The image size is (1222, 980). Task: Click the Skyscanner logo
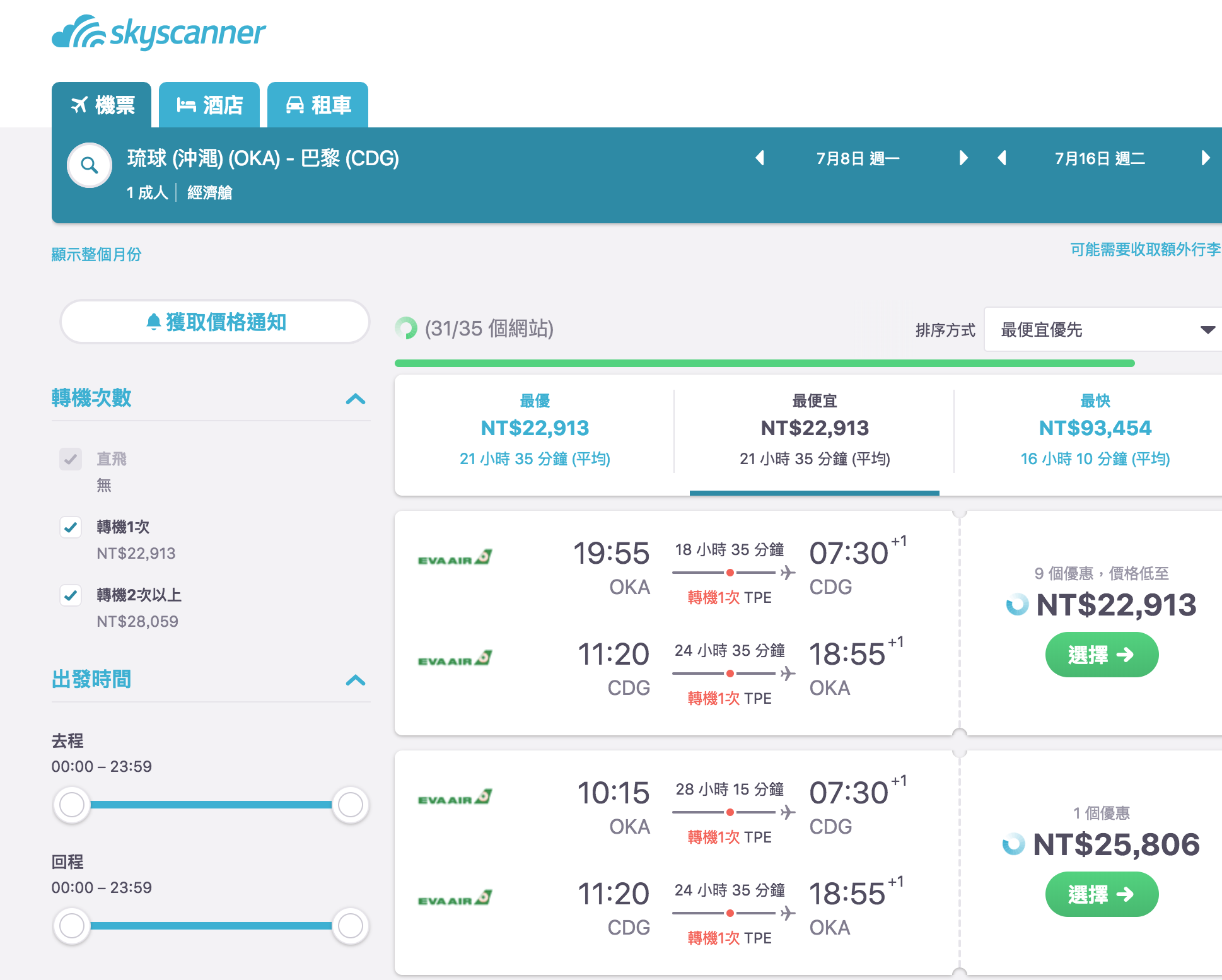click(x=158, y=32)
